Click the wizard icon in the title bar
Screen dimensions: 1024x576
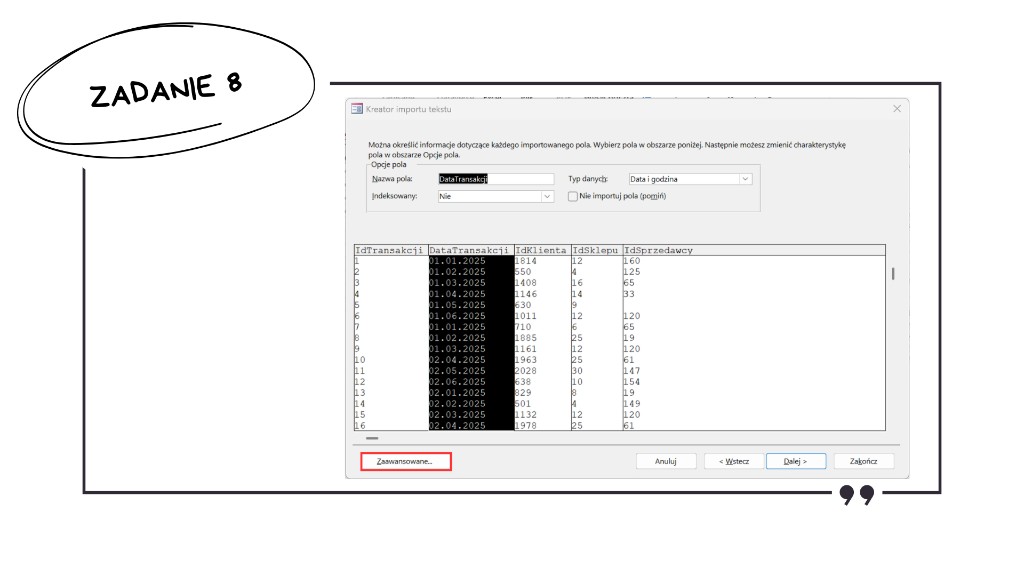pyautogui.click(x=357, y=109)
